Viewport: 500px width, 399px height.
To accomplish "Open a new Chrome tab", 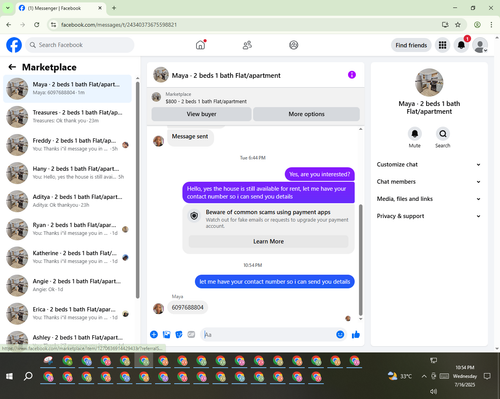I will (114, 8).
